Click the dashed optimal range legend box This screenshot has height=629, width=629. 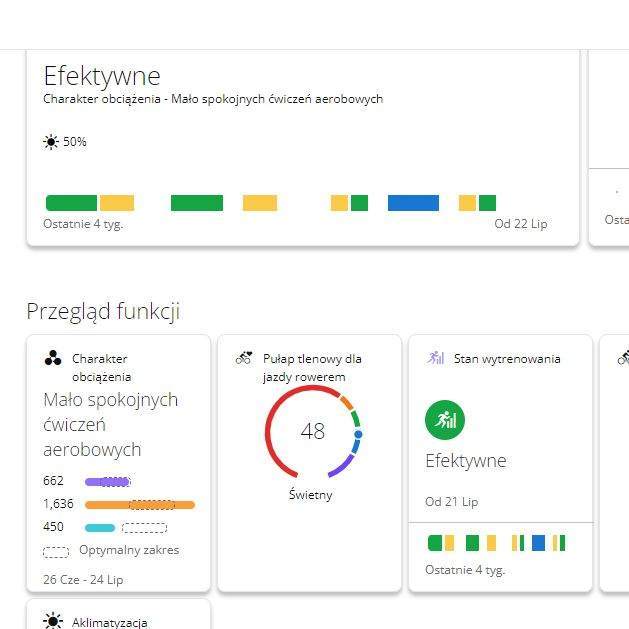(56, 552)
